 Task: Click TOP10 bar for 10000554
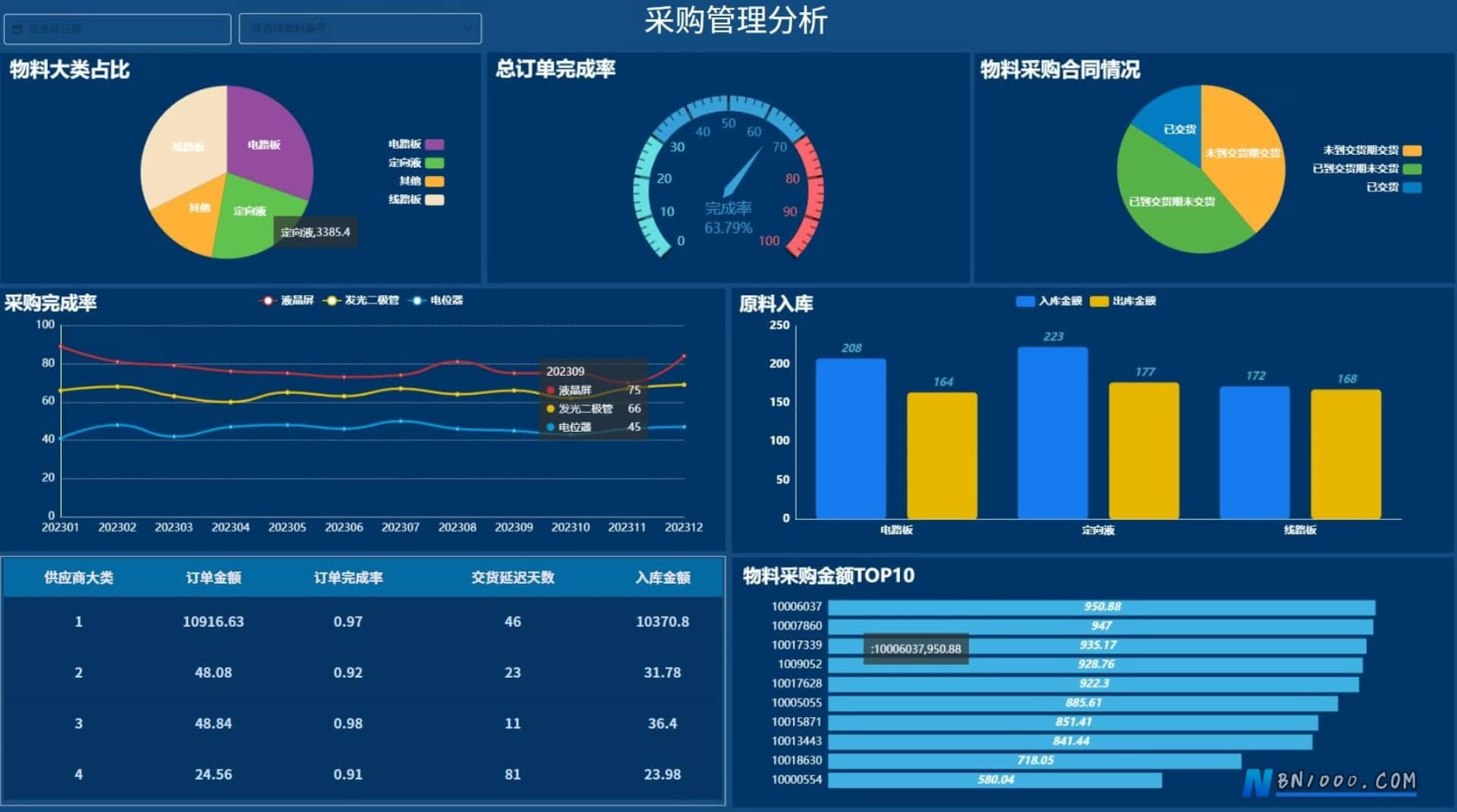(995, 780)
